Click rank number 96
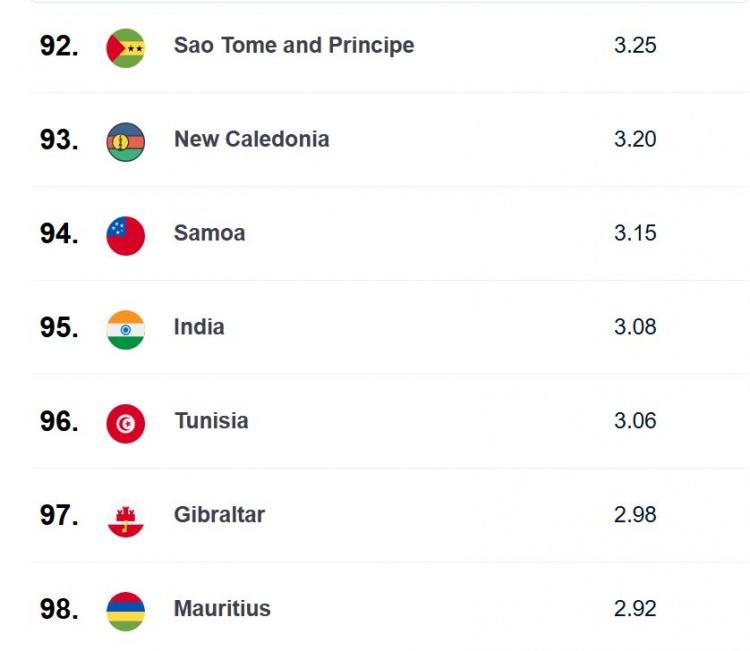Viewport: 750px width, 651px height. 59,421
